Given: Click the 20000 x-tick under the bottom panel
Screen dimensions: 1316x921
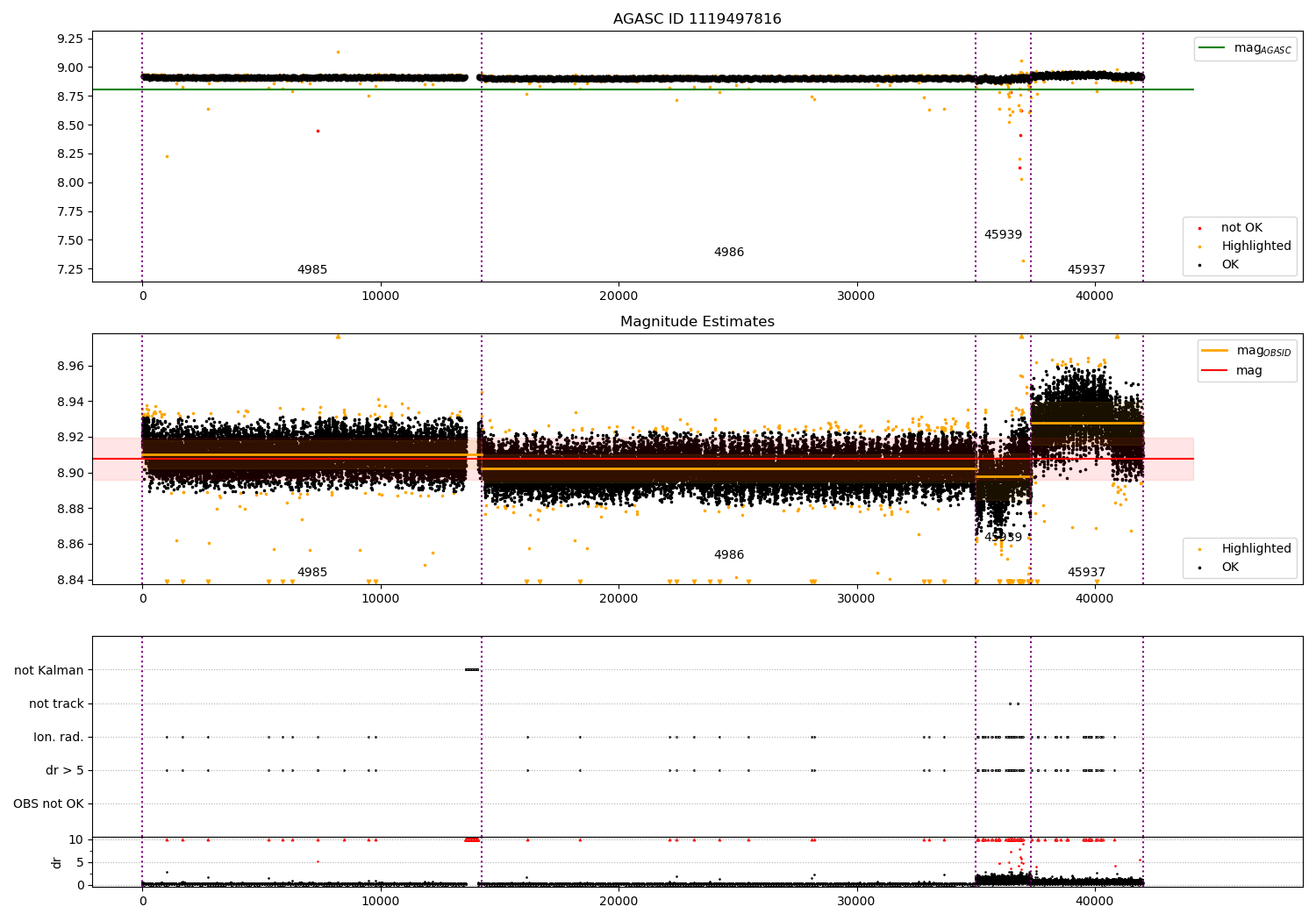Looking at the screenshot, I should pyautogui.click(x=619, y=901).
